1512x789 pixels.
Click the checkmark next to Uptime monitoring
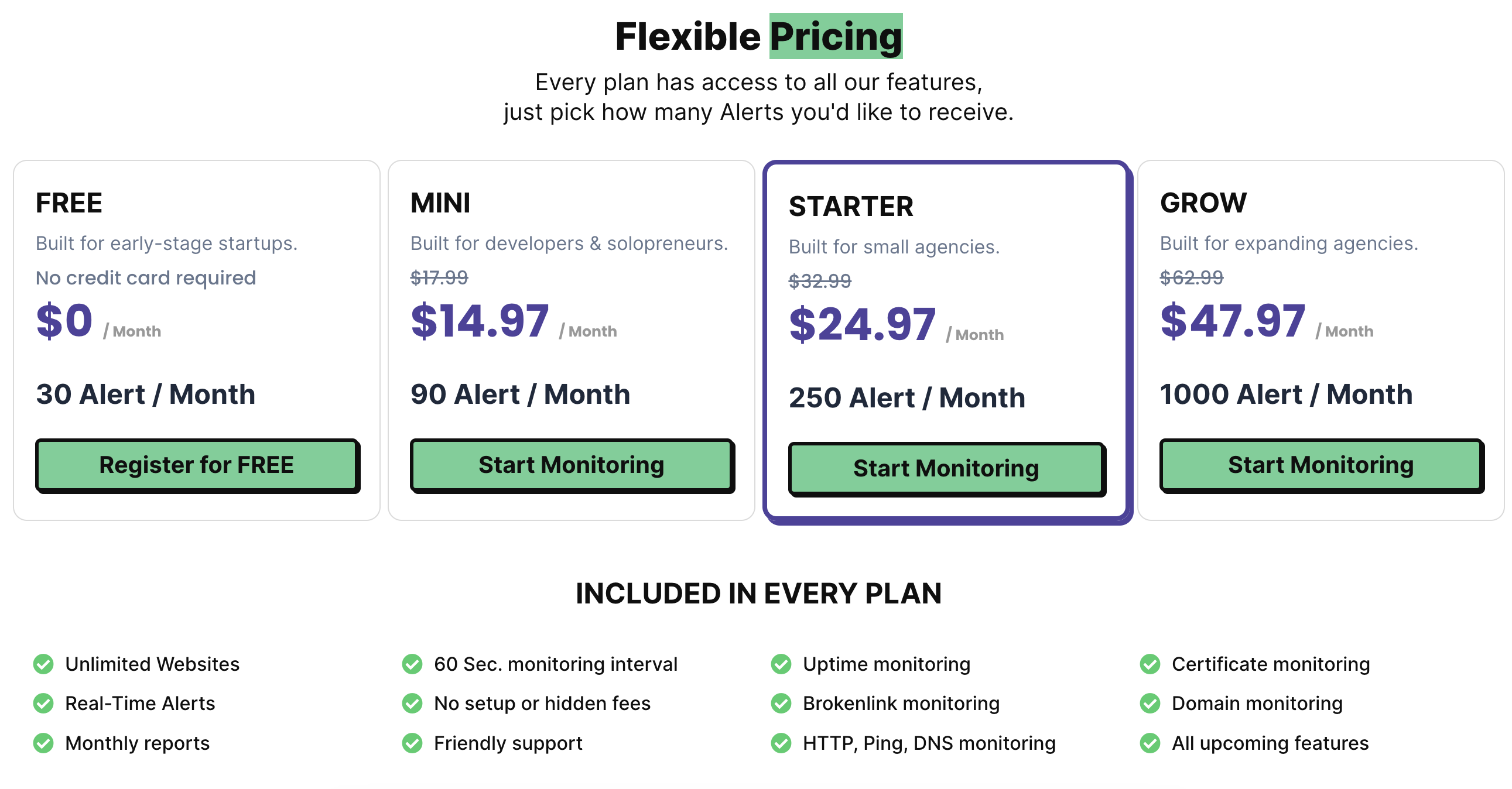point(781,664)
